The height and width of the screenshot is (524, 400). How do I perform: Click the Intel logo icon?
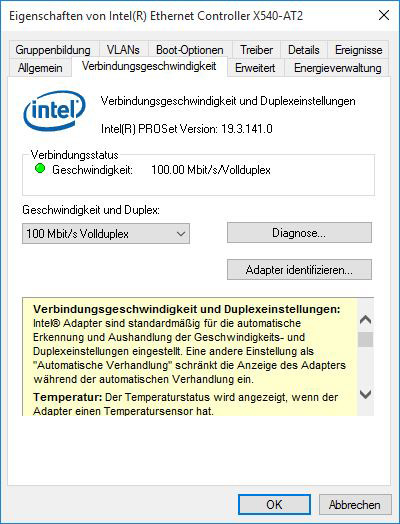(x=54, y=111)
